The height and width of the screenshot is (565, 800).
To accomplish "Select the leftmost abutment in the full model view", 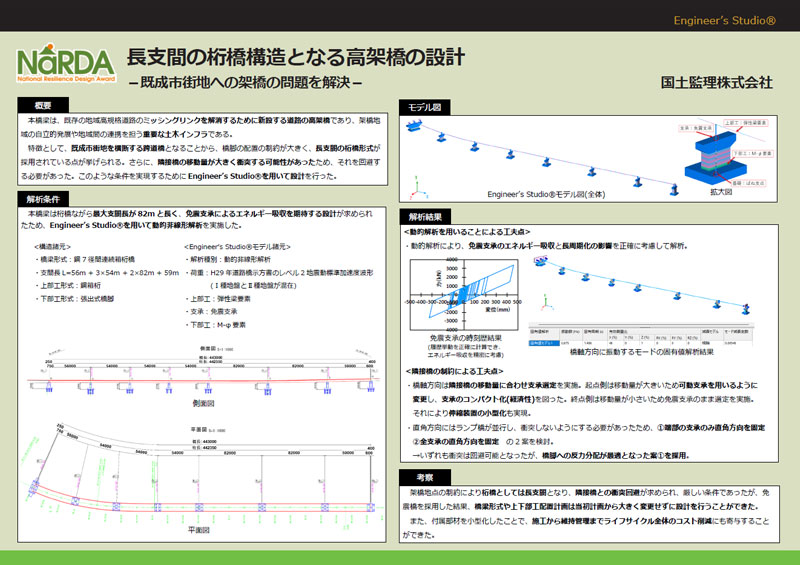I will pyautogui.click(x=411, y=126).
